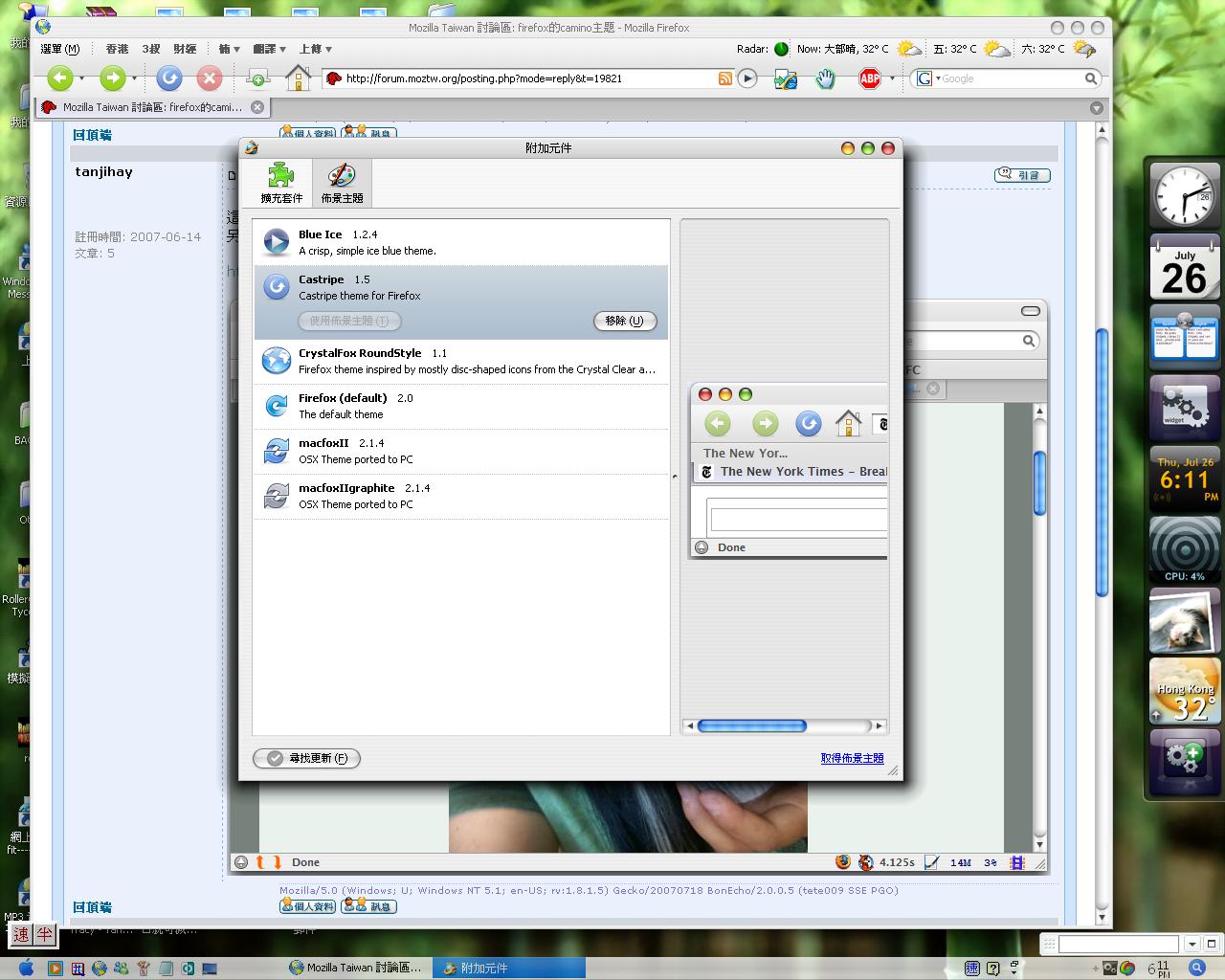This screenshot has width=1225, height=980.
Task: Expand the 上榜 bookmark folder dropdown
Action: [316, 49]
